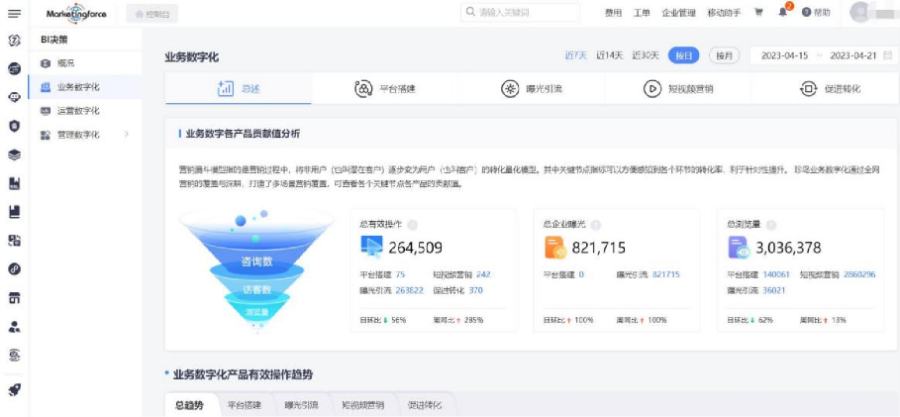Viewport: 900px width, 417px height.
Task: Click the 运营数字化 sidebar icon
Action: pyautogui.click(x=46, y=111)
